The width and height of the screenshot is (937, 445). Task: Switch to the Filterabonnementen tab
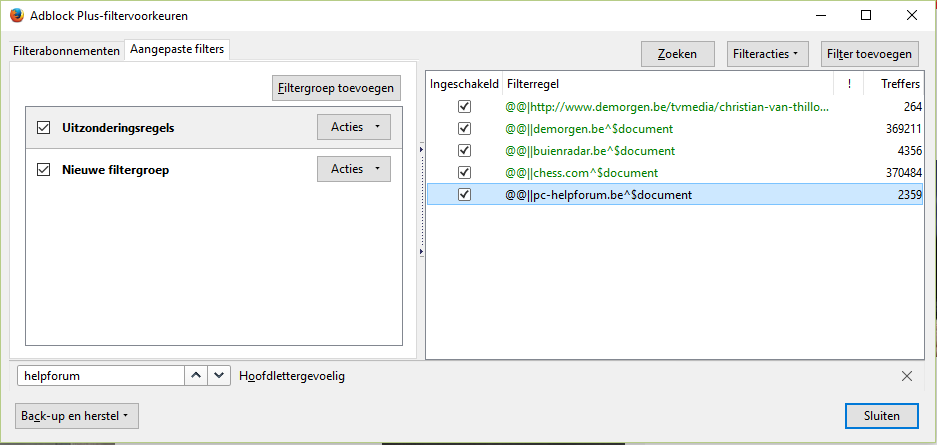pyautogui.click(x=66, y=51)
